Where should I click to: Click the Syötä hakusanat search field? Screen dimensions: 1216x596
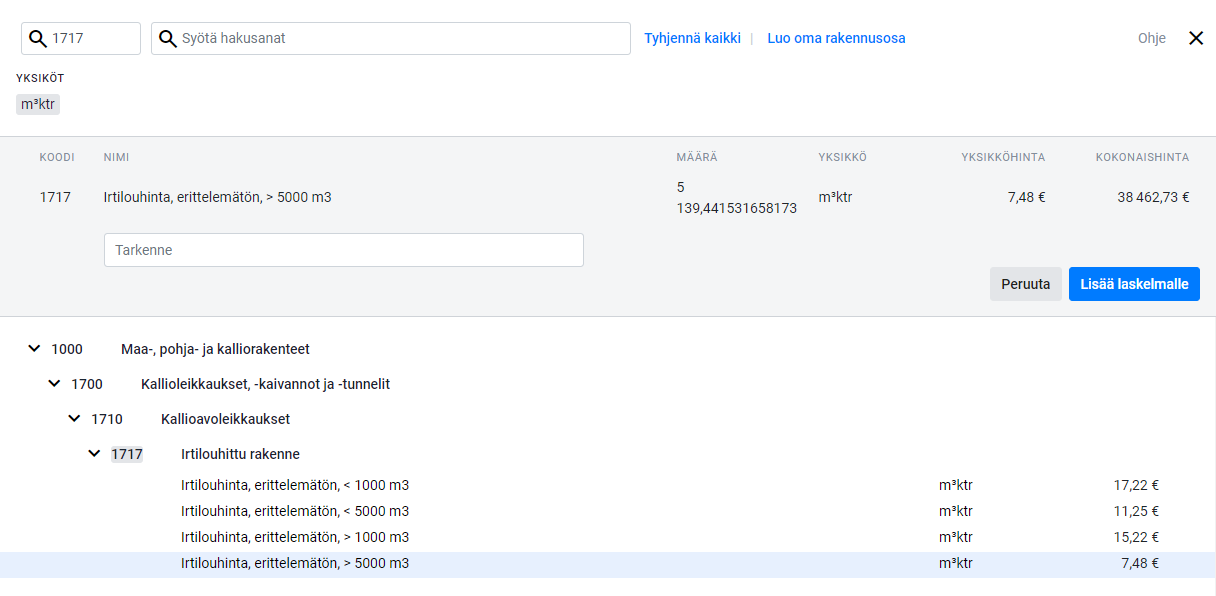391,39
